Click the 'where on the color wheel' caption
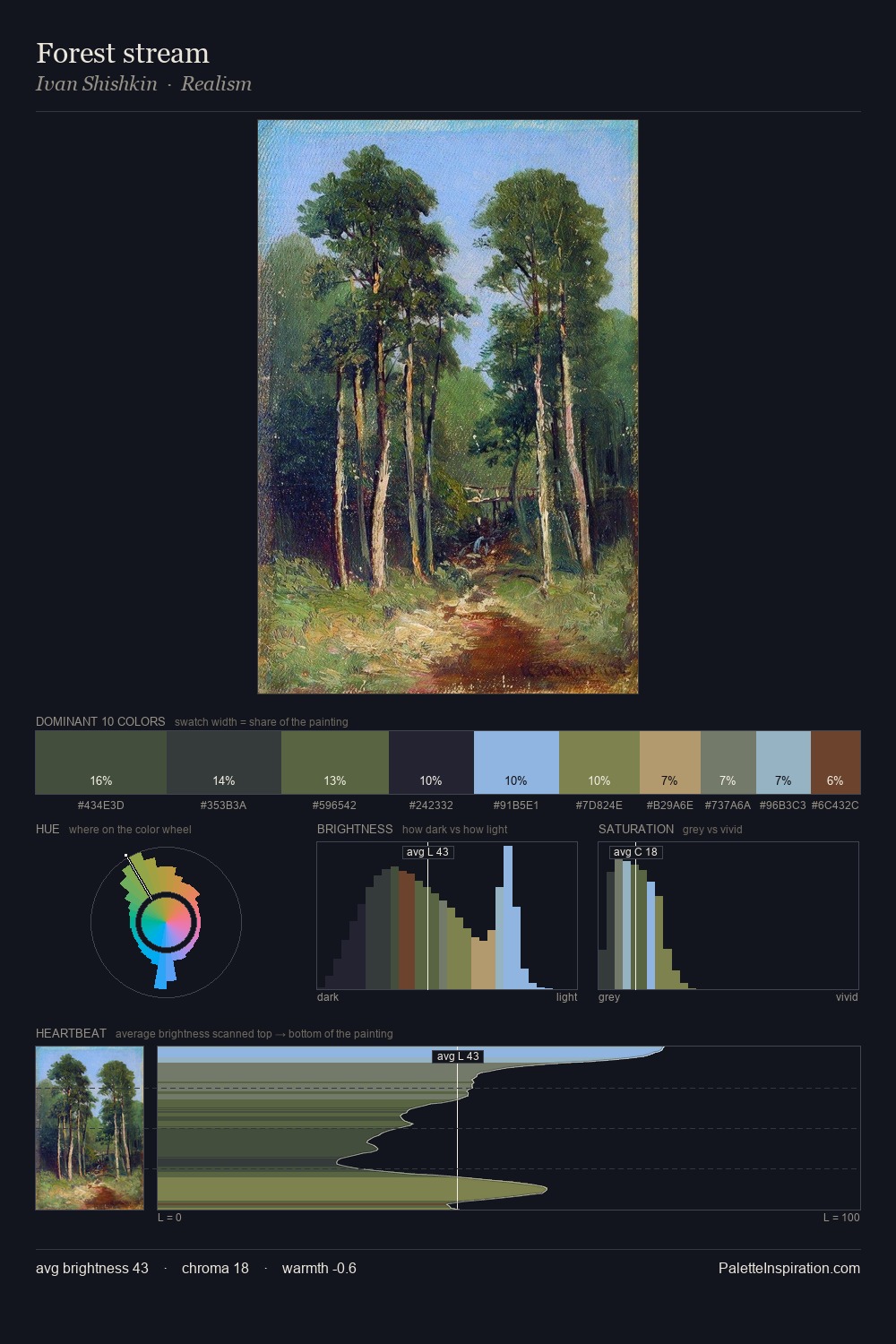Image resolution: width=896 pixels, height=1344 pixels. coord(130,830)
